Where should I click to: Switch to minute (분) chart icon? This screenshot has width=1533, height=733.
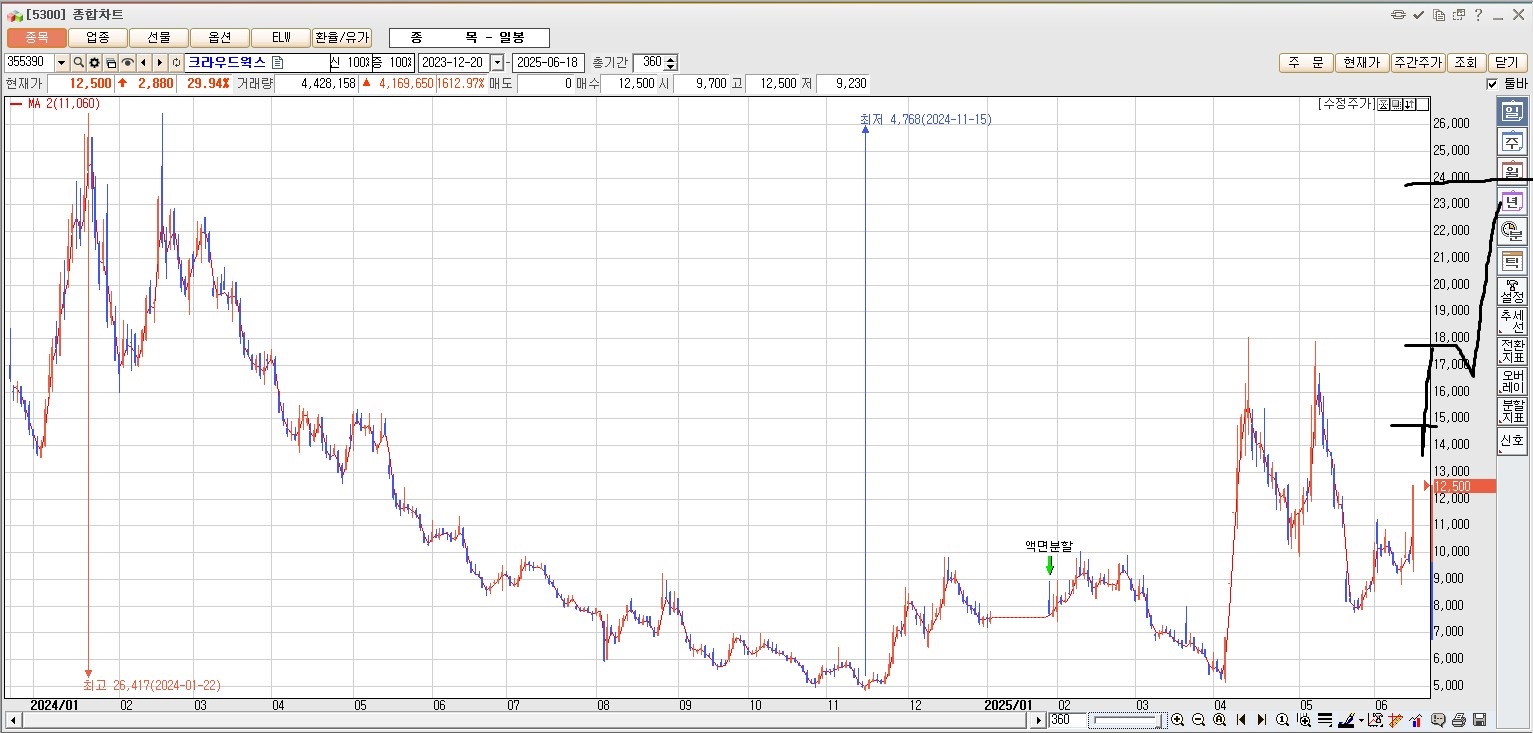click(x=1512, y=231)
